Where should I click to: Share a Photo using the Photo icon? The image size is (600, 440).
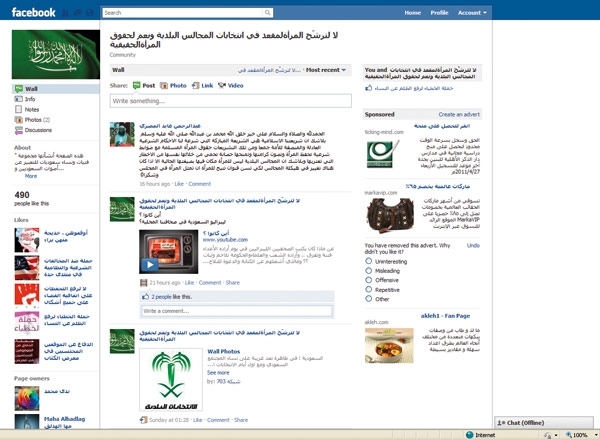[173, 86]
